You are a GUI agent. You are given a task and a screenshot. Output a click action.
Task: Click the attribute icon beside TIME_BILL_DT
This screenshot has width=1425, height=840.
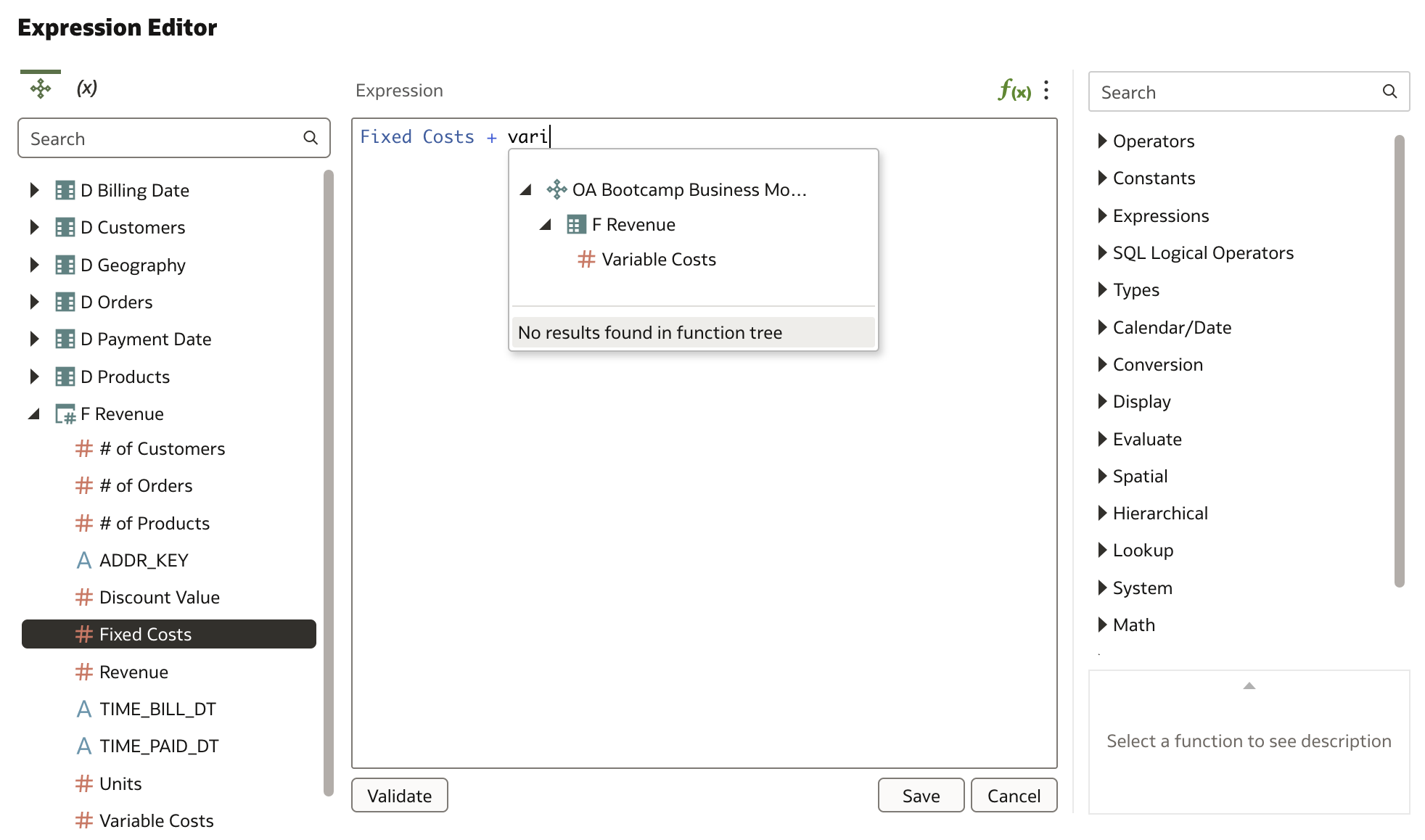click(x=84, y=709)
